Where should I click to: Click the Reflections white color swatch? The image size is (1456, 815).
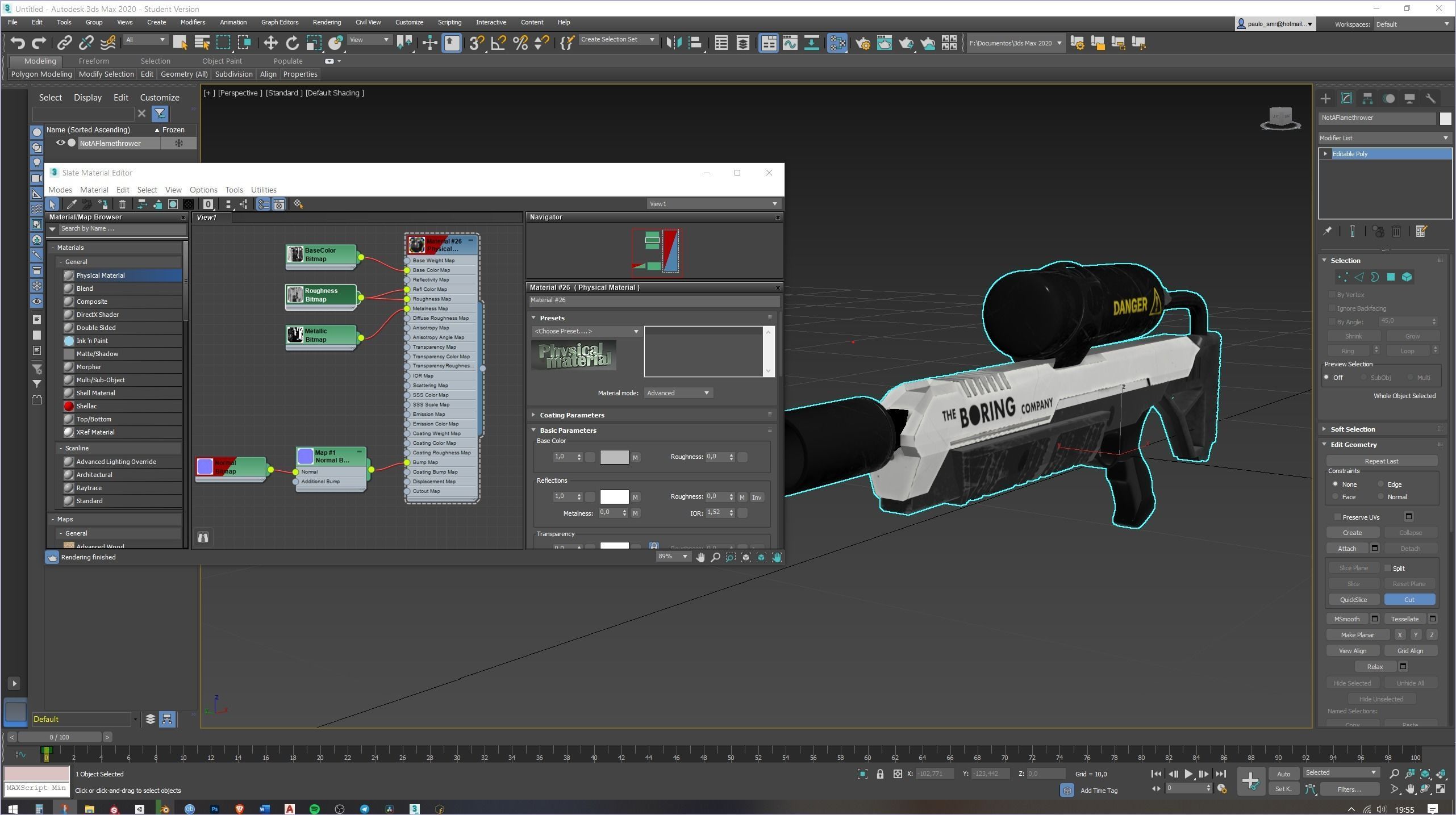(614, 497)
